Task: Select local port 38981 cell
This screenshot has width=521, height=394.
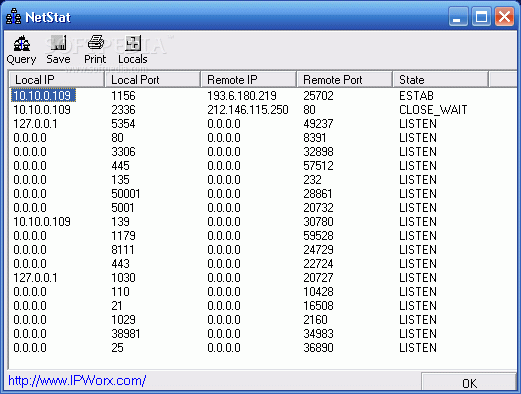Action: [x=126, y=334]
